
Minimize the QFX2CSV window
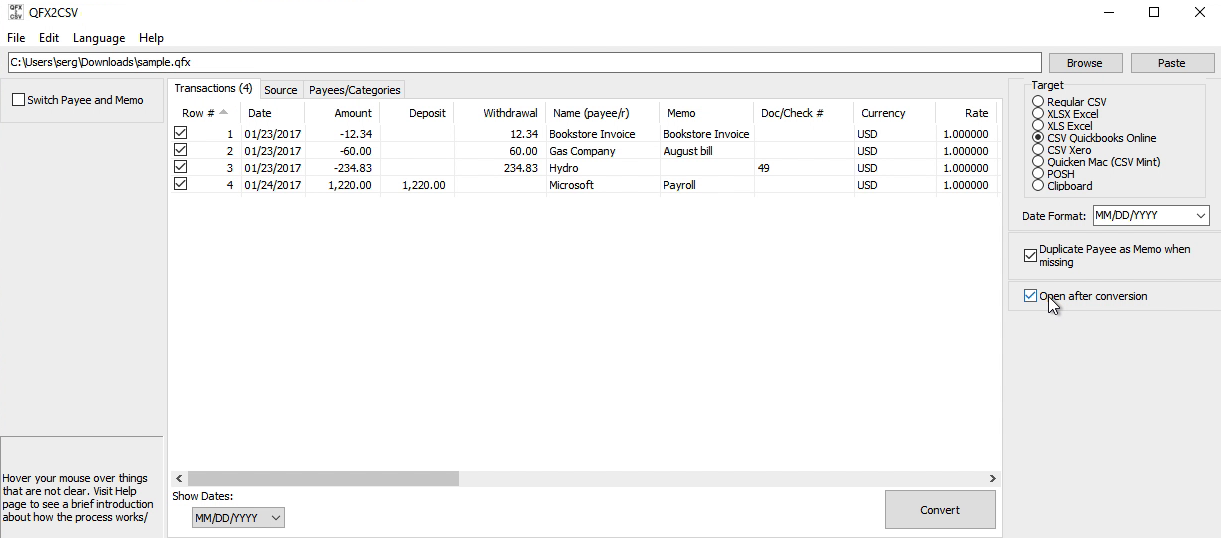coord(1108,12)
